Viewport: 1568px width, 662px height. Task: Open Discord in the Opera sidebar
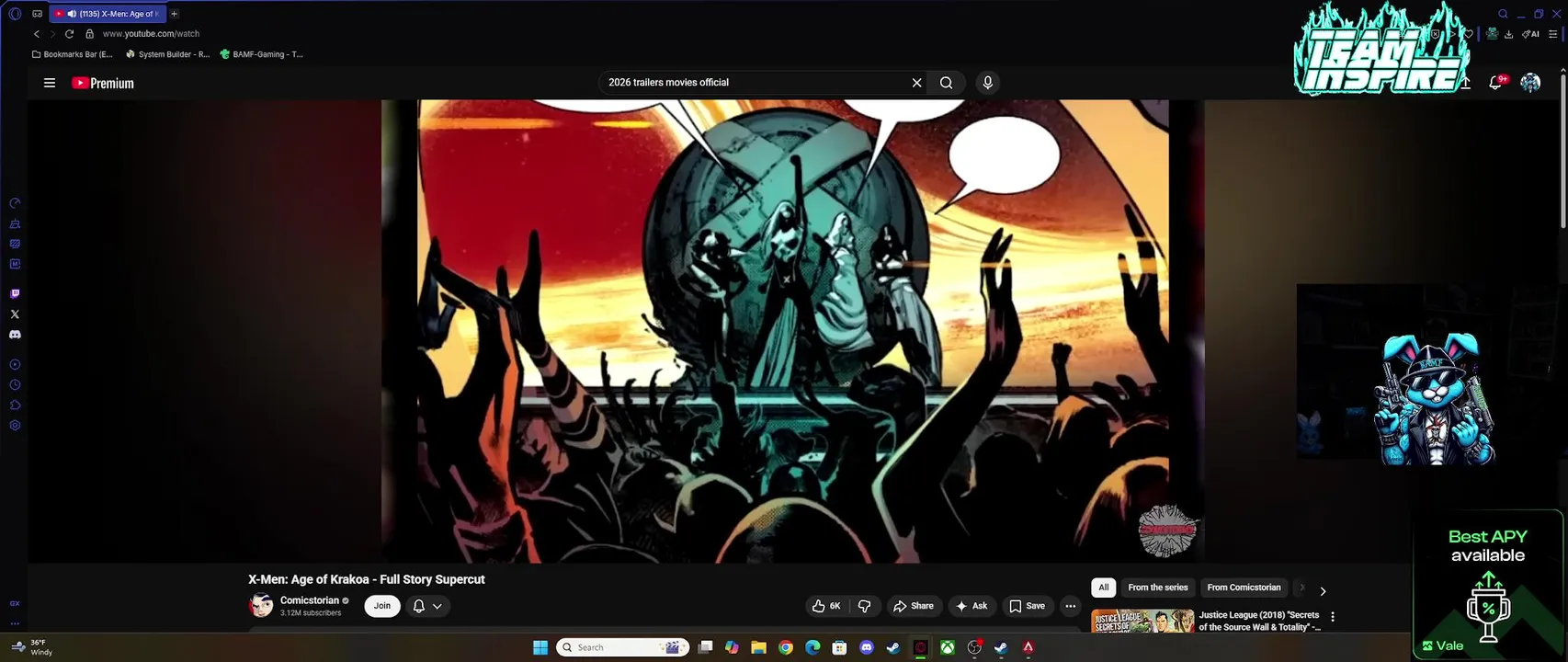15,335
